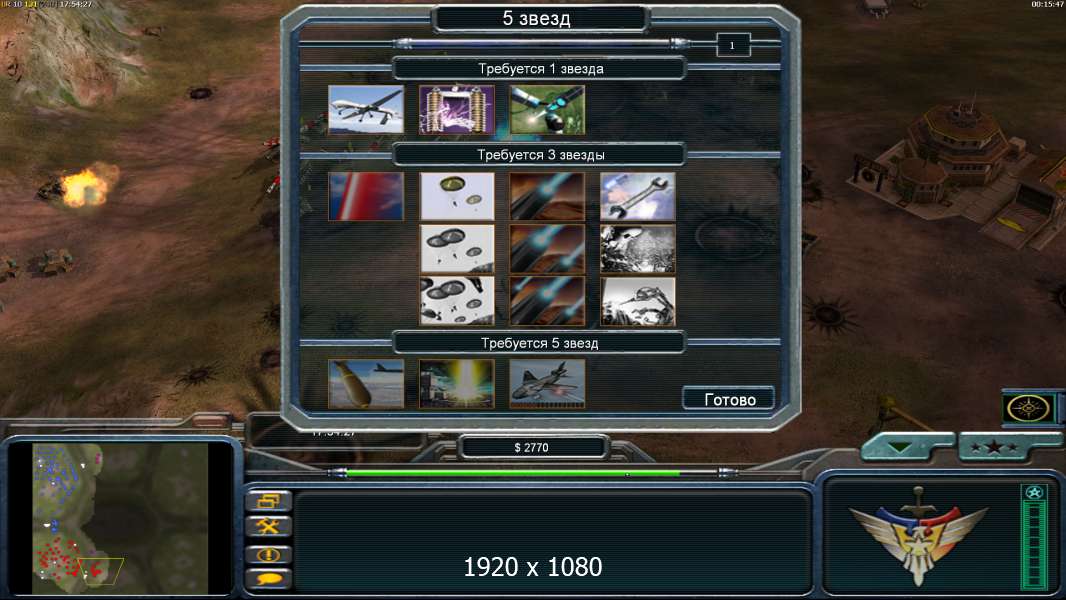Screen dimensions: 1066x600
Task: Click the minimap to move camera
Action: click(x=120, y=518)
